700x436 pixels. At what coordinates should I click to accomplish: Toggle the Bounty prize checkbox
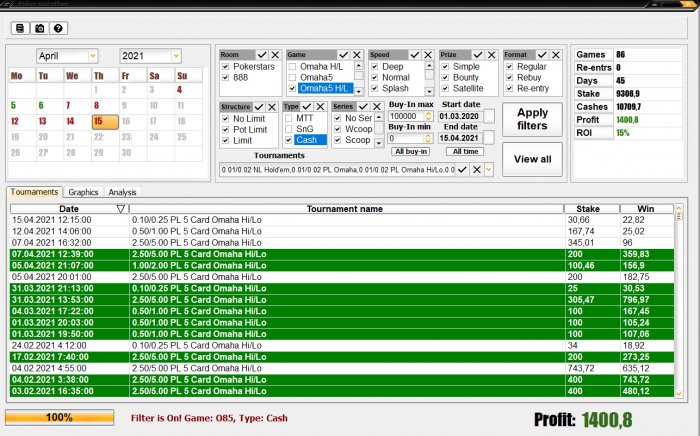coord(445,78)
